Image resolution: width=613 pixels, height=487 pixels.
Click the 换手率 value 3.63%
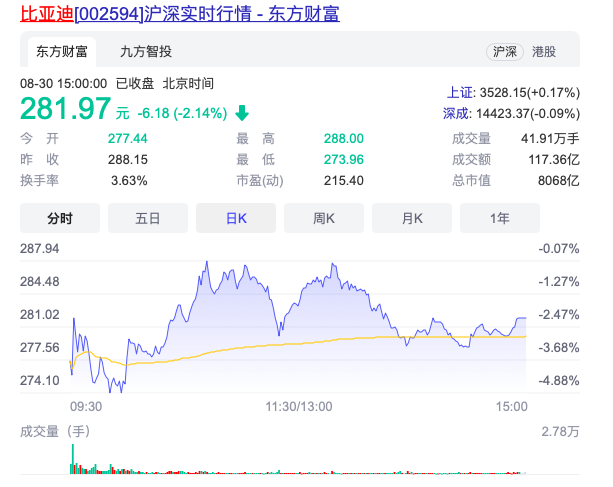(129, 181)
